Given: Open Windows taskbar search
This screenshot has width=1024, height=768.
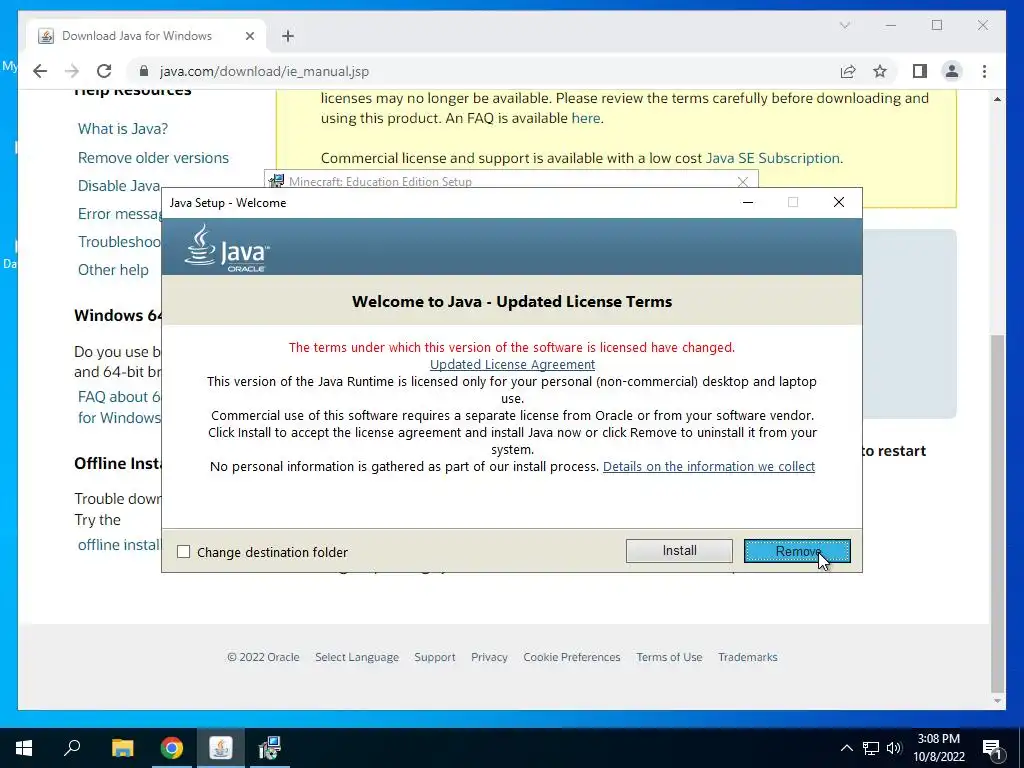Looking at the screenshot, I should (72, 748).
